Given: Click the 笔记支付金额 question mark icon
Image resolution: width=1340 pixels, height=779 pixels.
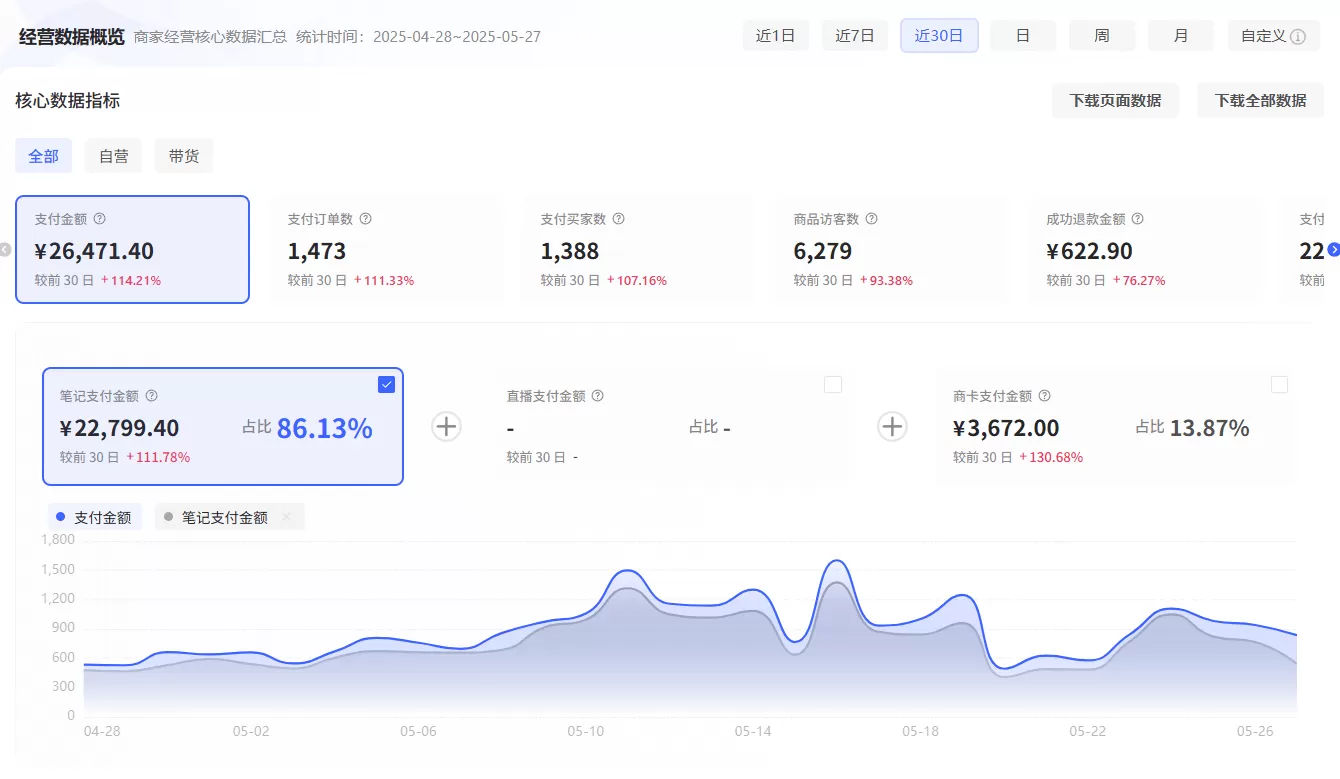Looking at the screenshot, I should [151, 395].
